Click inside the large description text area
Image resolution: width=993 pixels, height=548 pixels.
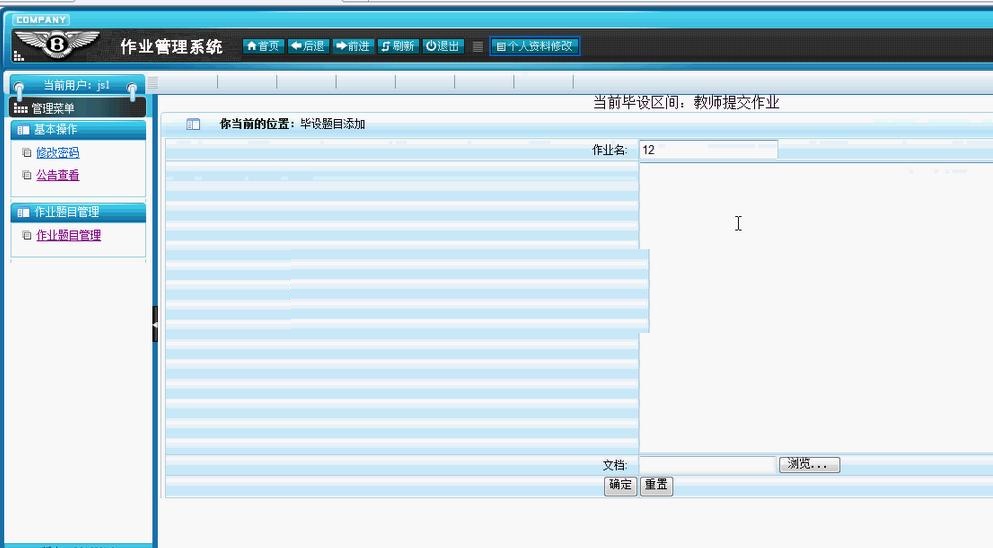(816, 308)
